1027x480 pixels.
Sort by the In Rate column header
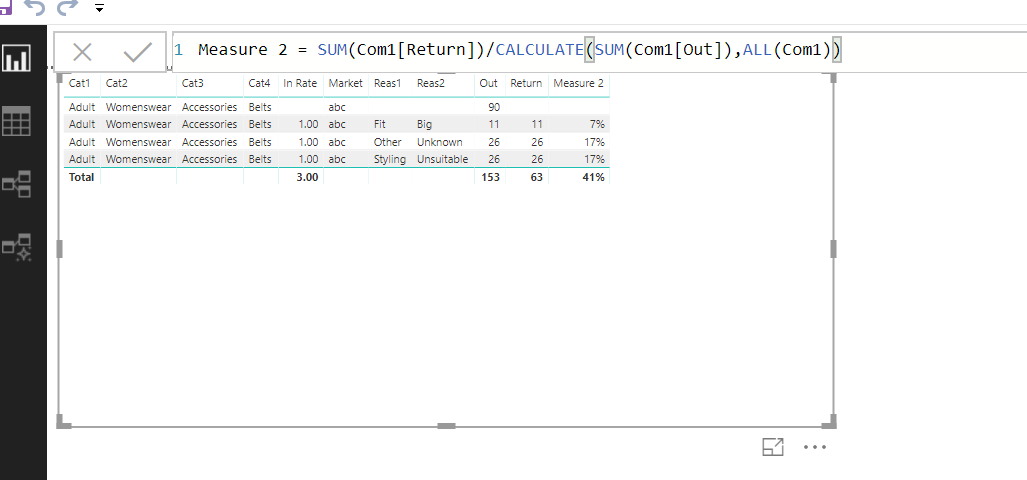click(x=300, y=83)
